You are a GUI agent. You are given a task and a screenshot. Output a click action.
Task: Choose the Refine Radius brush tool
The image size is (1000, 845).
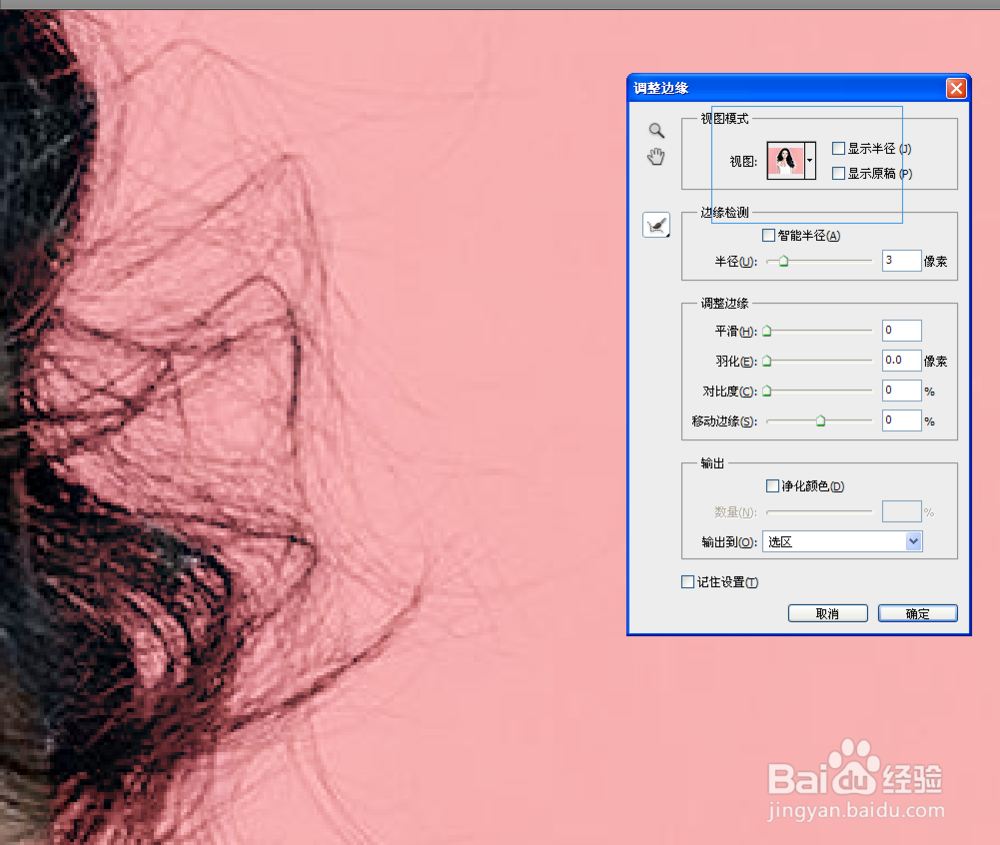point(656,225)
